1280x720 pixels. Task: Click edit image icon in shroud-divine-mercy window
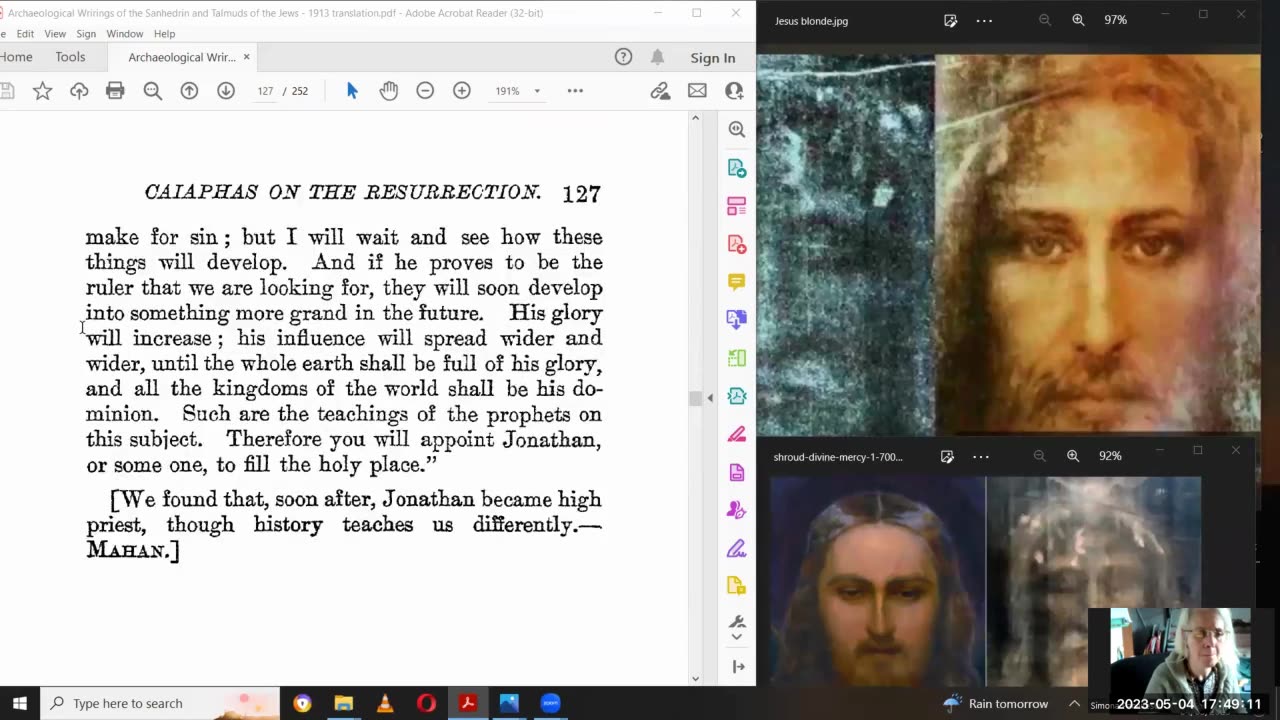(x=947, y=456)
